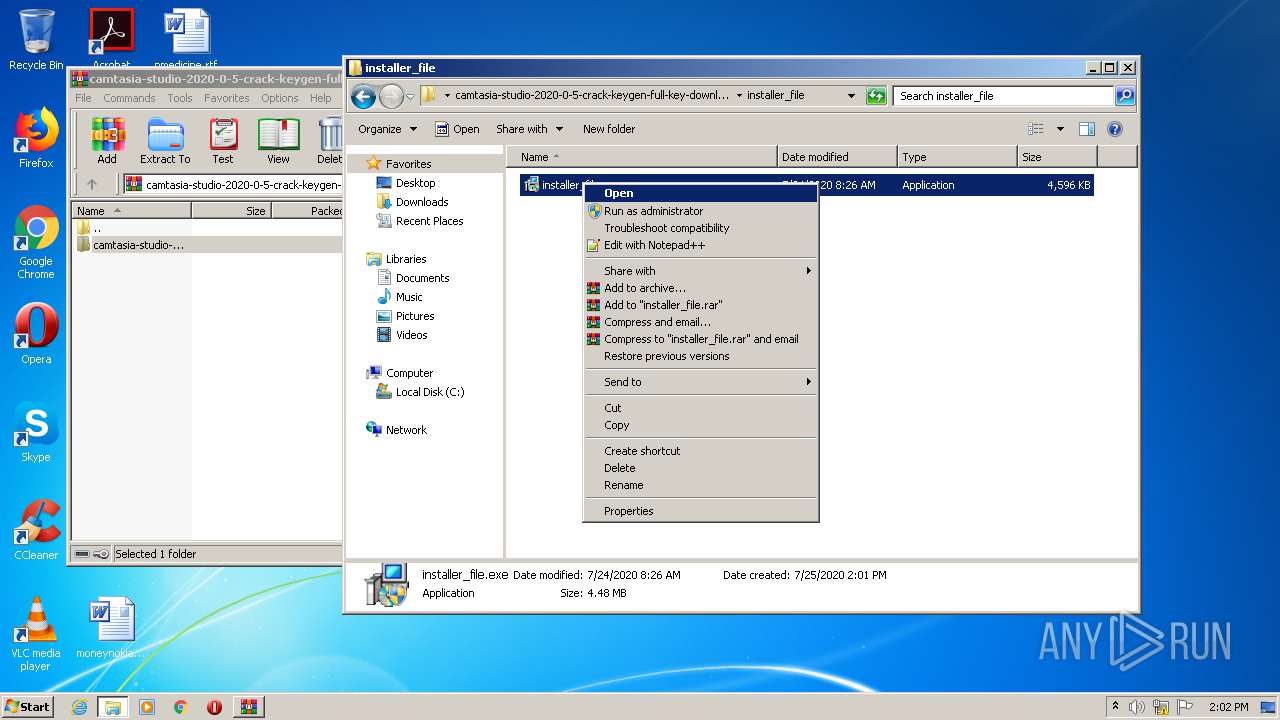Expand Share with submenu in context menu
Screen dimensions: 1280x720
(701, 271)
